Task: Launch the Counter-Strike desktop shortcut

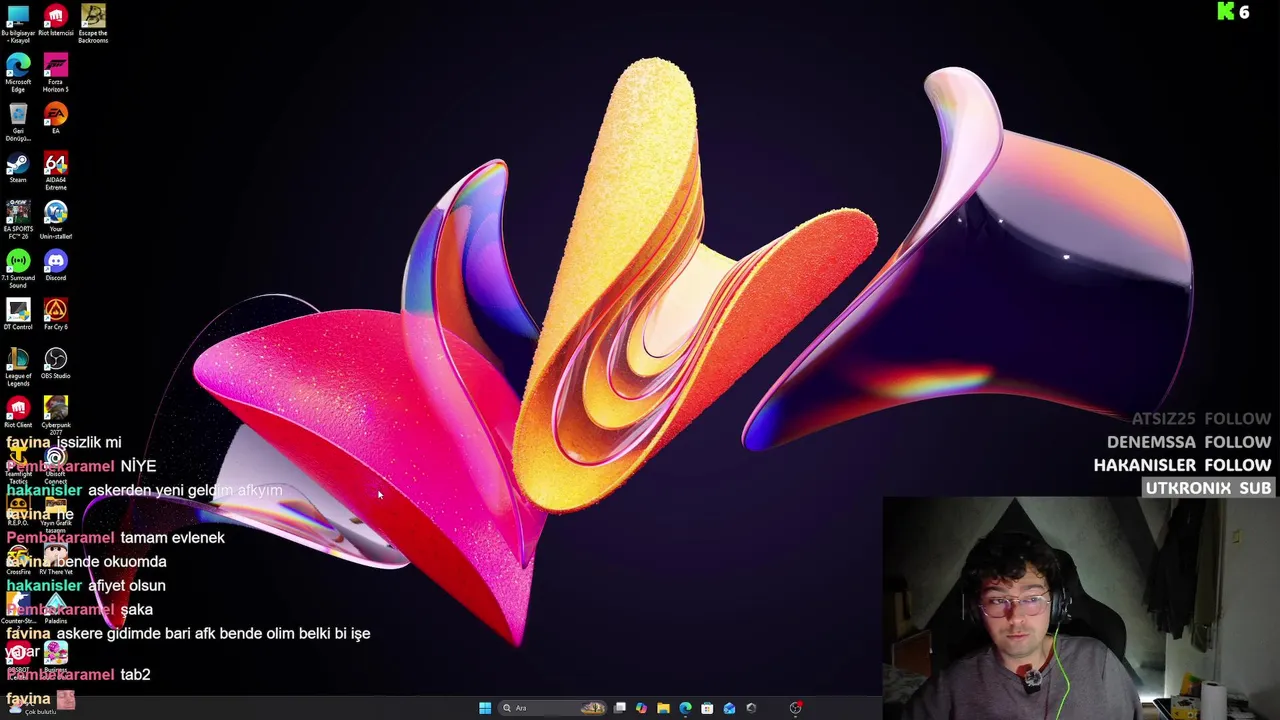Action: [18, 608]
